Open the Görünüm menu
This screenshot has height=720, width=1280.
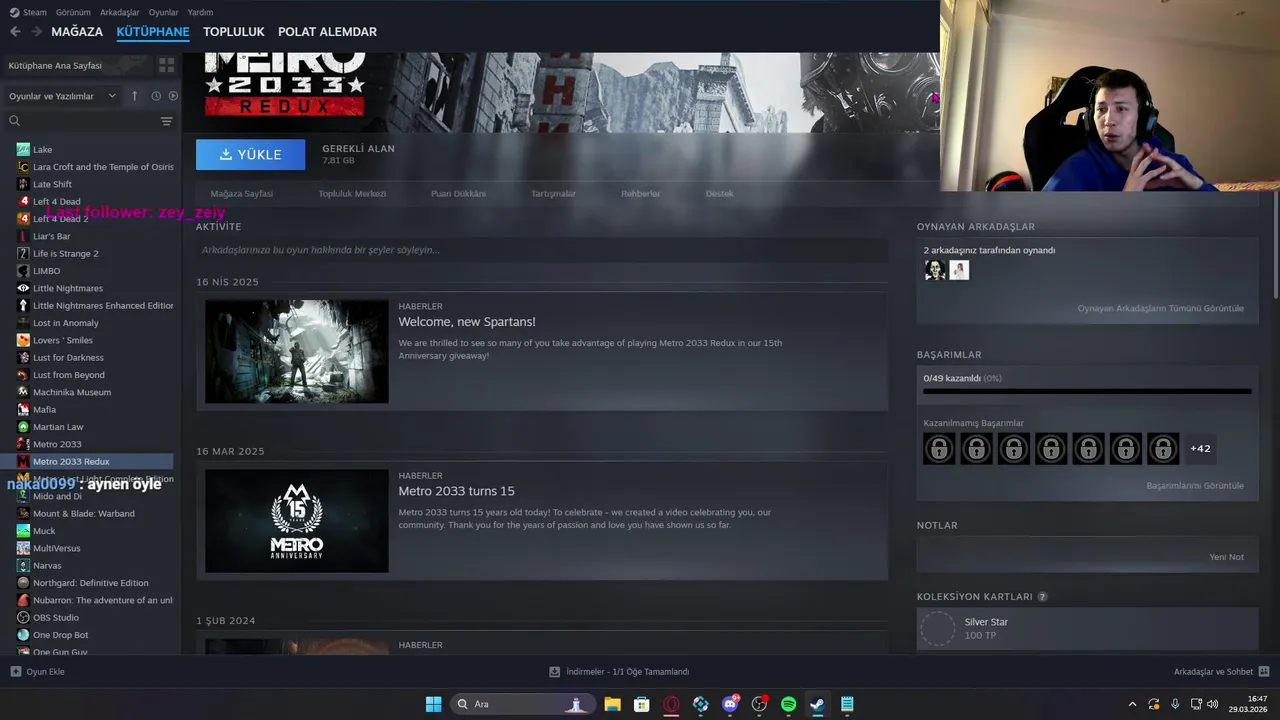tap(73, 13)
